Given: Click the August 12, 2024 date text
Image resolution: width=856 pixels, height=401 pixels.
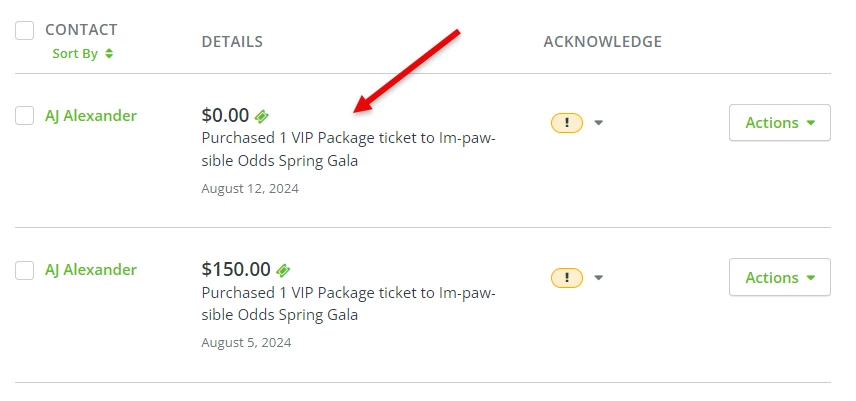Looking at the screenshot, I should coord(250,188).
